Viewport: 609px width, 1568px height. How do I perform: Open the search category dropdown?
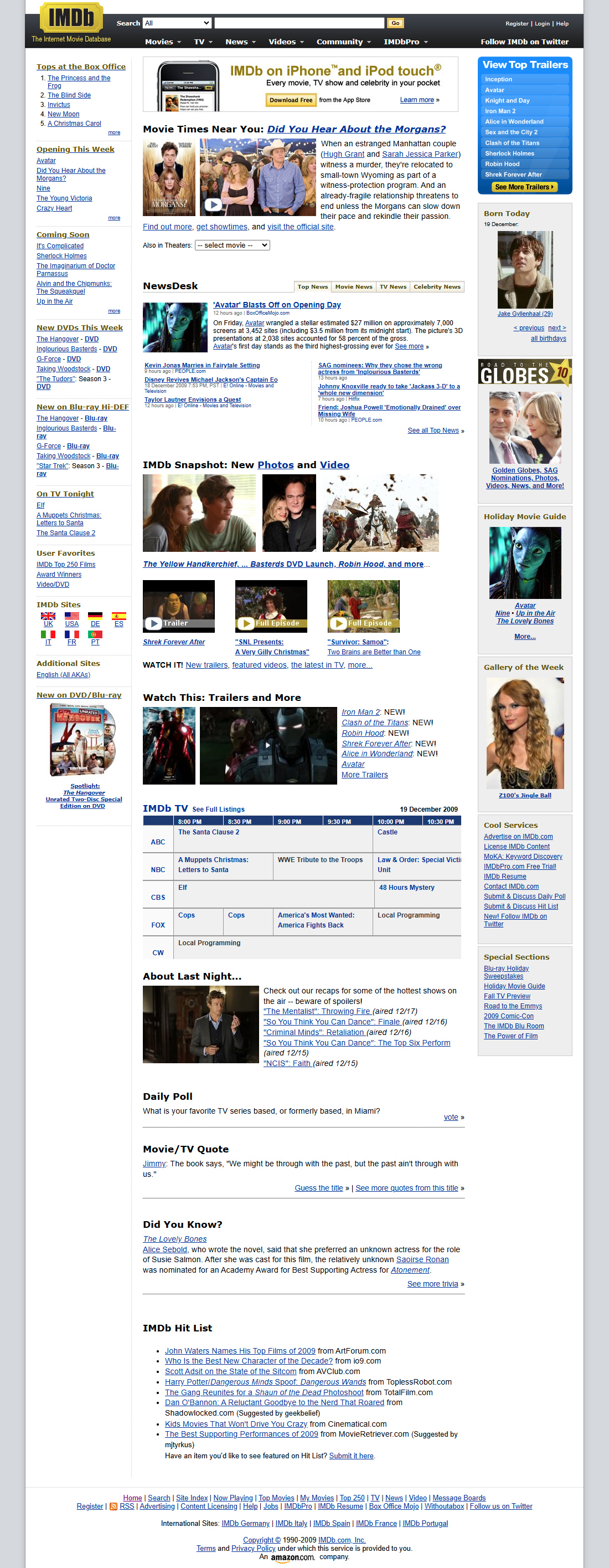coord(177,23)
